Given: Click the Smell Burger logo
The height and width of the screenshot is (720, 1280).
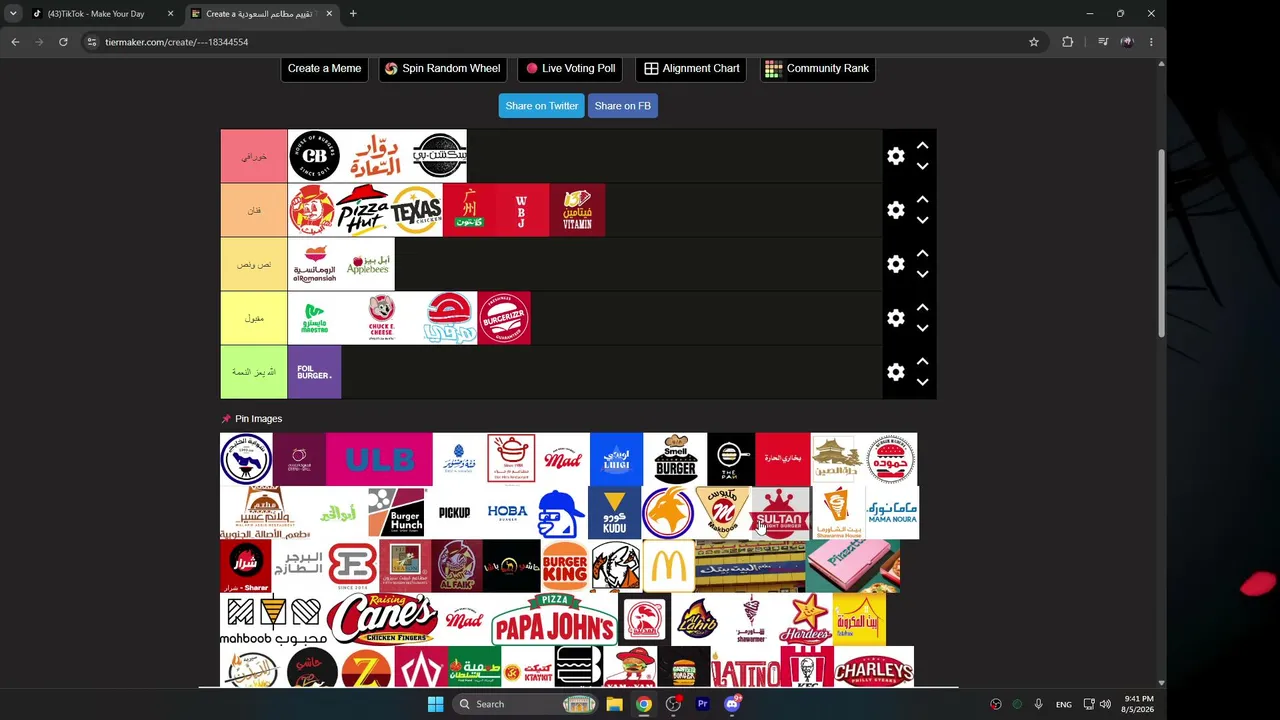Looking at the screenshot, I should [x=675, y=459].
